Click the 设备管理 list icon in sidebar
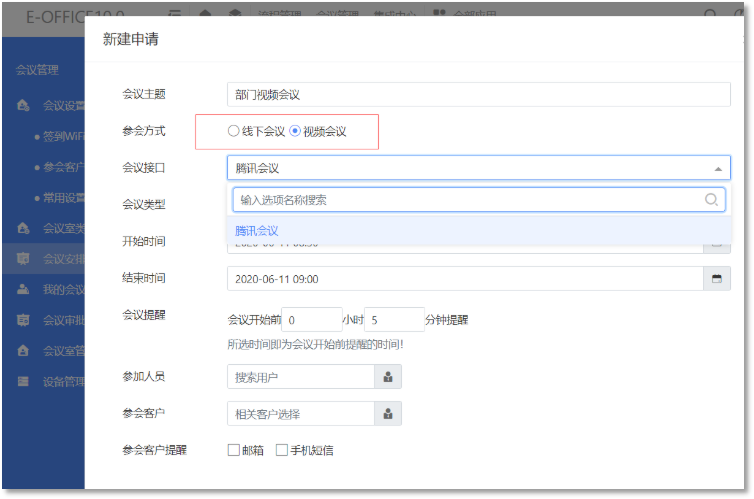The image size is (754, 499). 23,381
